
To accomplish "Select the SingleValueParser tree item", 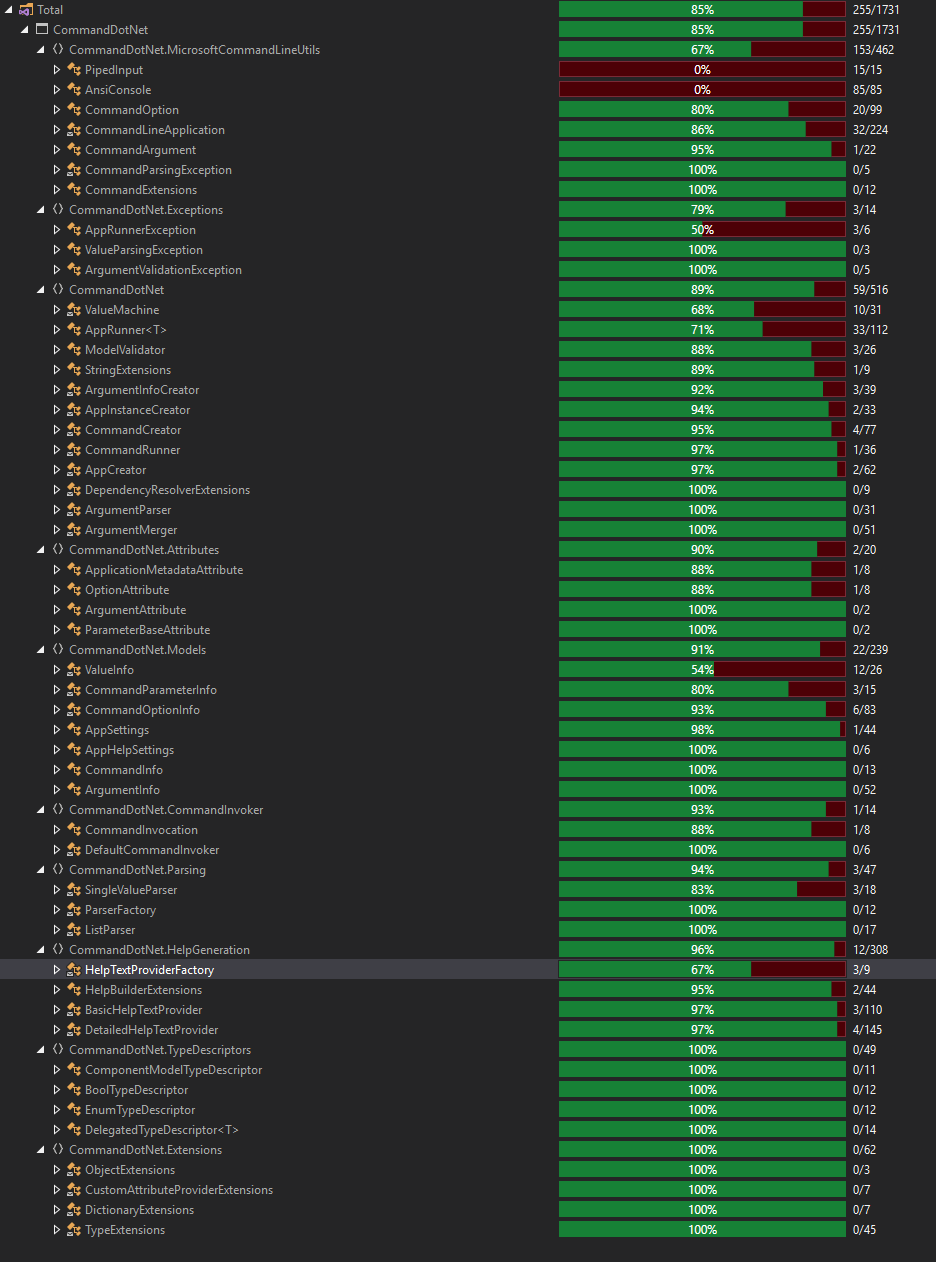I will point(132,889).
